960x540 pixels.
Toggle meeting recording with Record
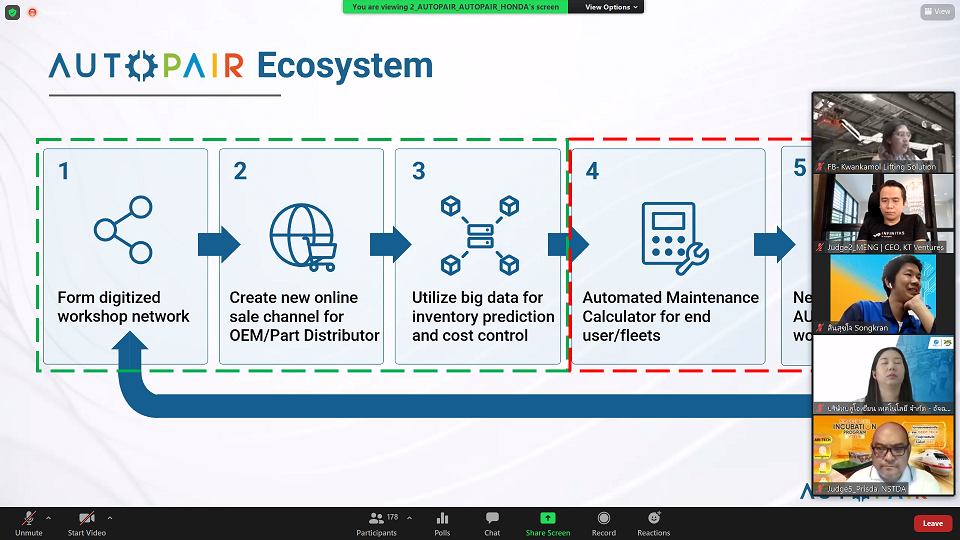pyautogui.click(x=603, y=522)
